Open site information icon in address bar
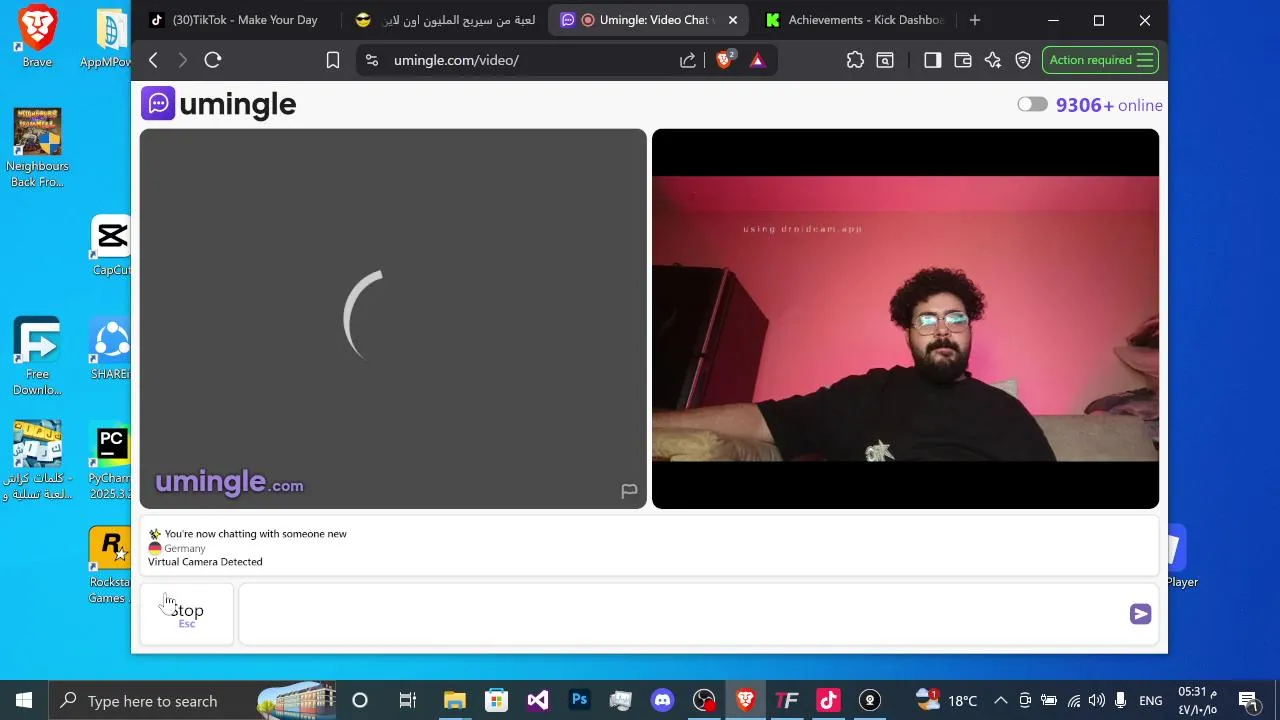 [x=372, y=60]
